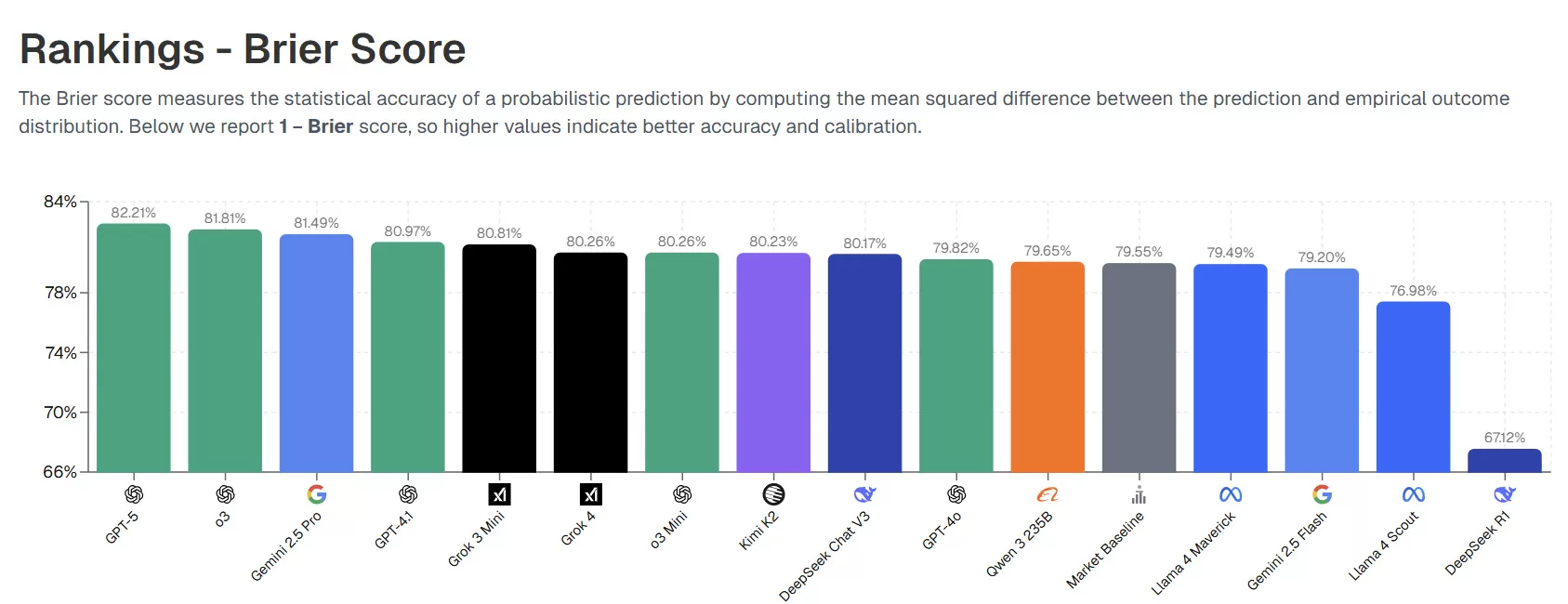Click the Meta logo for Llama 4 Maverick

[1231, 494]
